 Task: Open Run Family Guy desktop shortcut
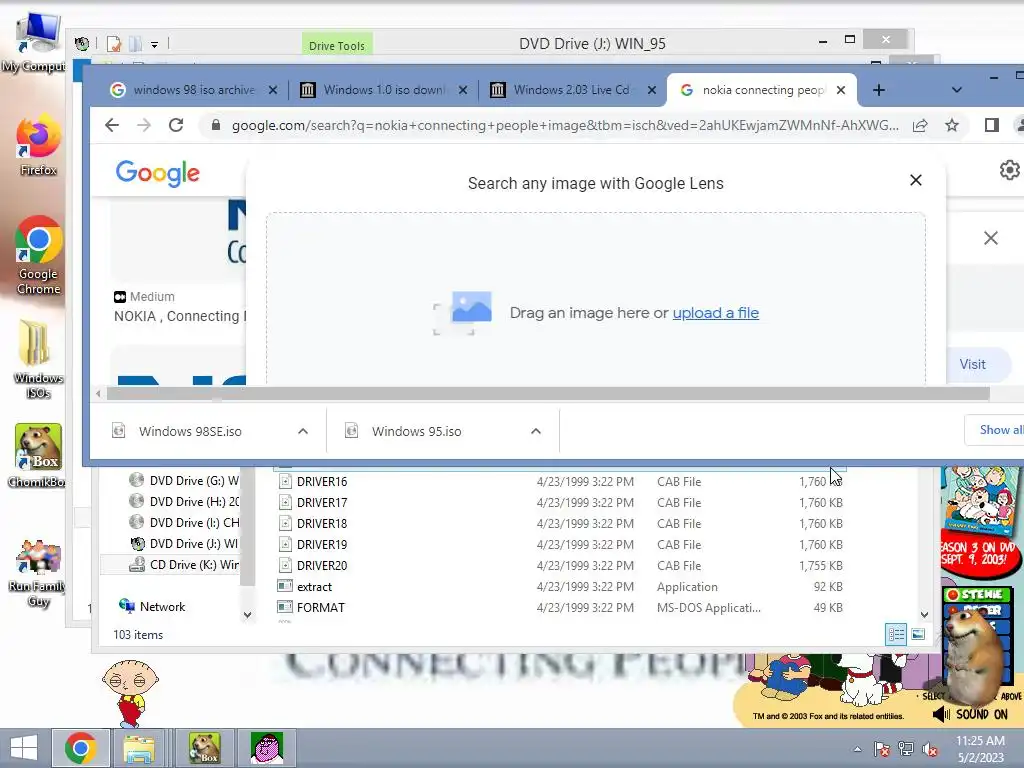38,573
